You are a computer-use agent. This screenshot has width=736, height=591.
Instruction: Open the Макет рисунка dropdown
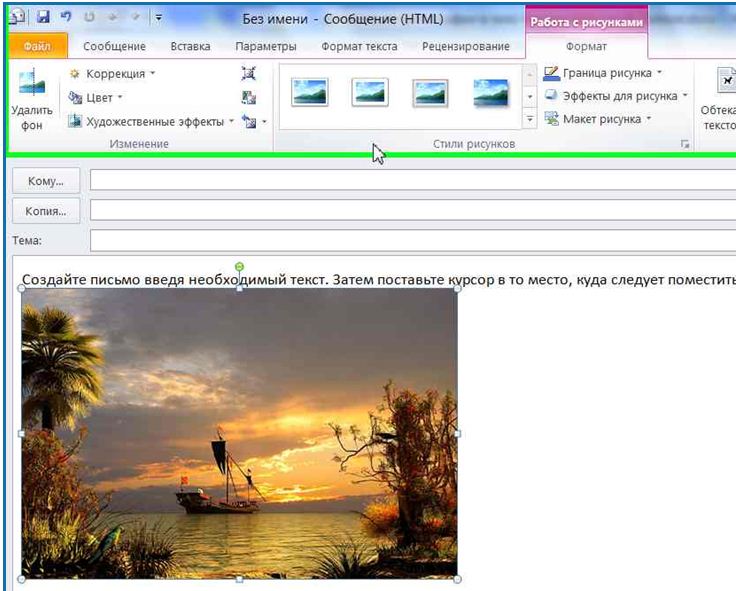point(598,119)
